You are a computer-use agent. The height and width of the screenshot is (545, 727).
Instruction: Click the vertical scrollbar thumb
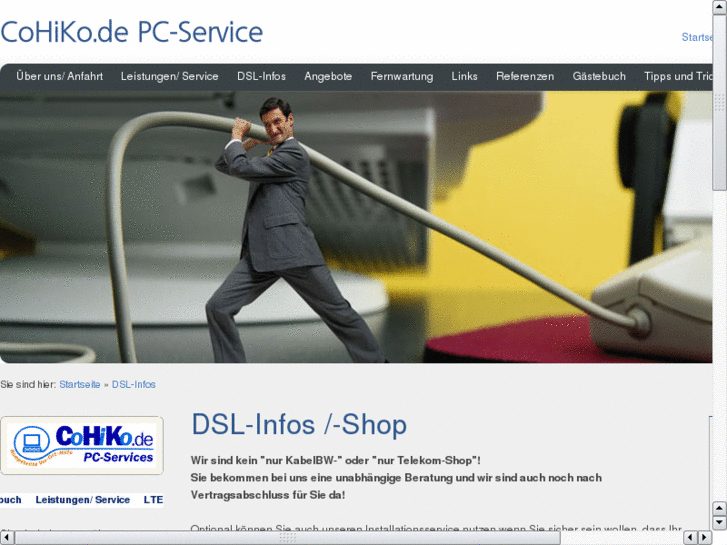point(720,102)
